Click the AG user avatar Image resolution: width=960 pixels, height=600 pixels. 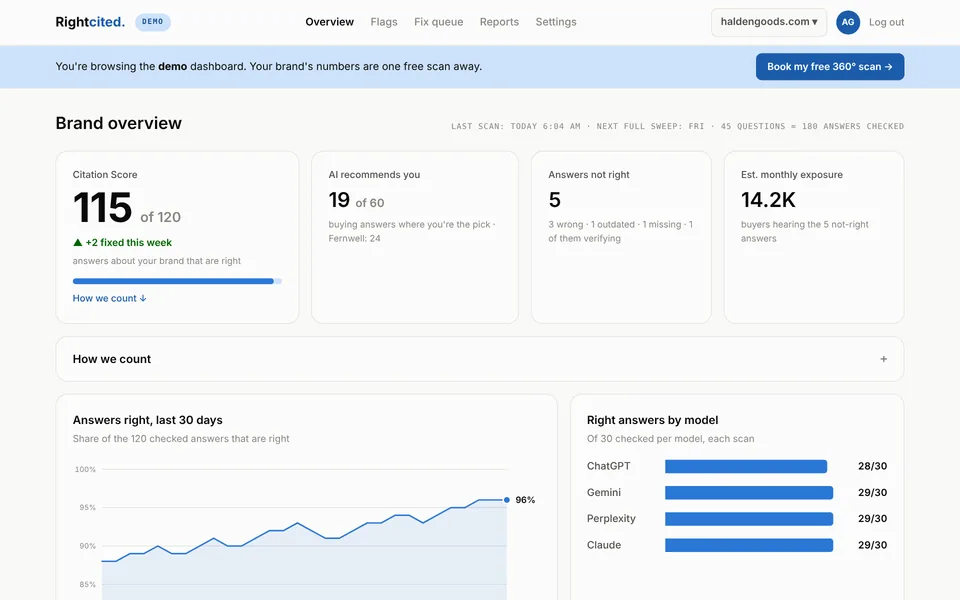(848, 22)
